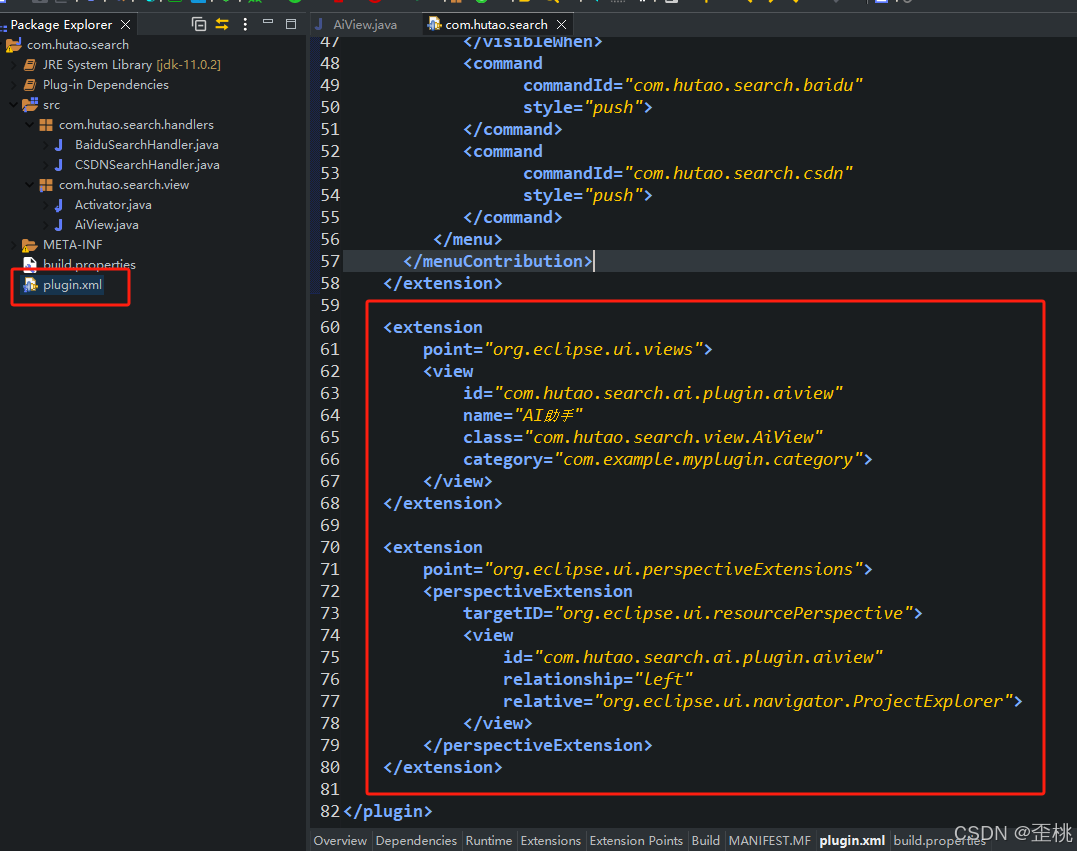This screenshot has width=1077, height=851.
Task: Click the plugin.xml file icon in the tree
Action: point(30,284)
